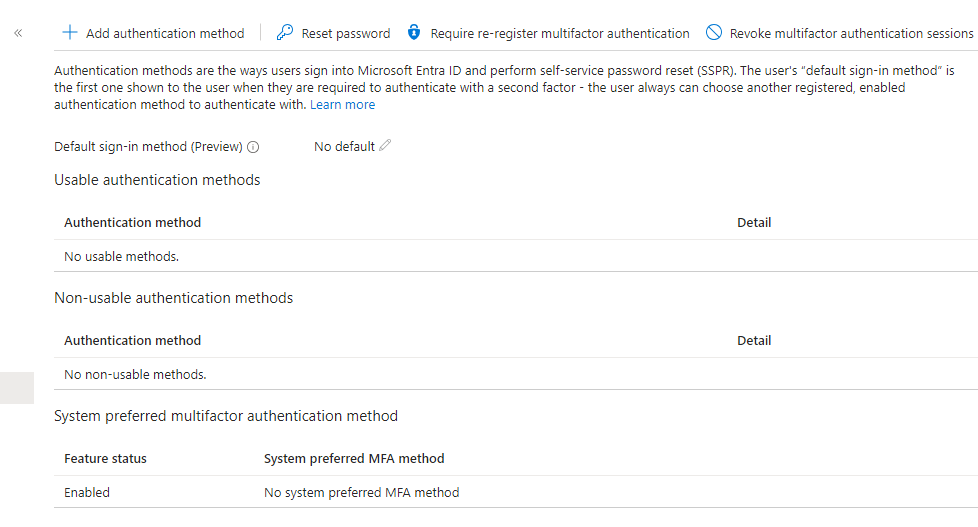
Task: Click Authentication method header under Non-usable methods
Action: tap(132, 341)
